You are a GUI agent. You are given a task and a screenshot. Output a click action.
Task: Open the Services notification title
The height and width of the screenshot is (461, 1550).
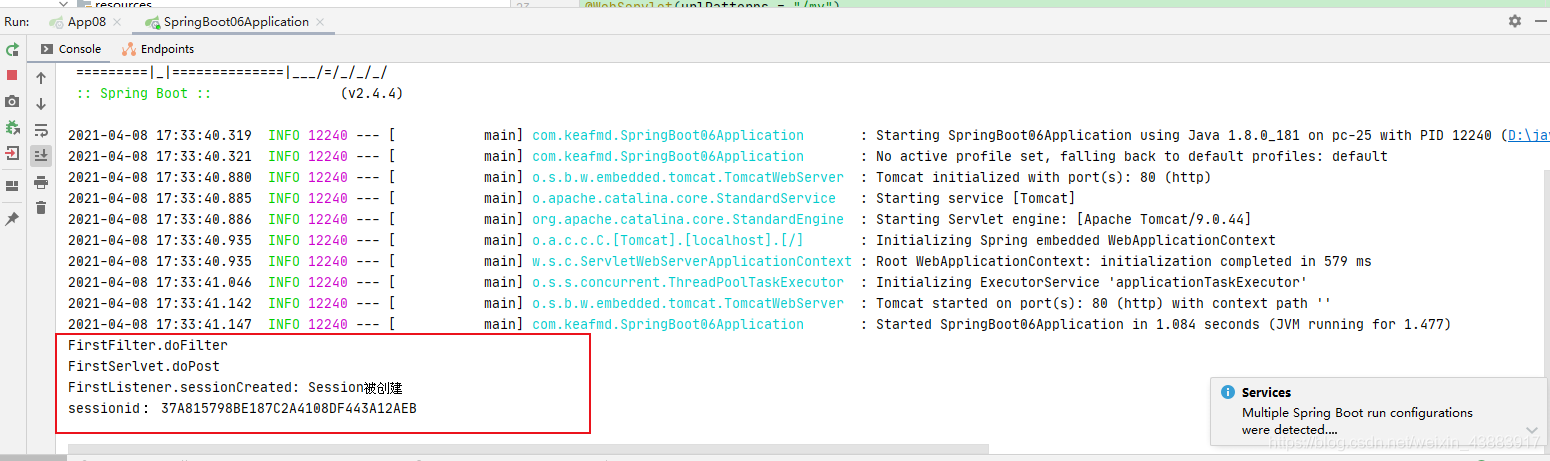coord(1266,393)
